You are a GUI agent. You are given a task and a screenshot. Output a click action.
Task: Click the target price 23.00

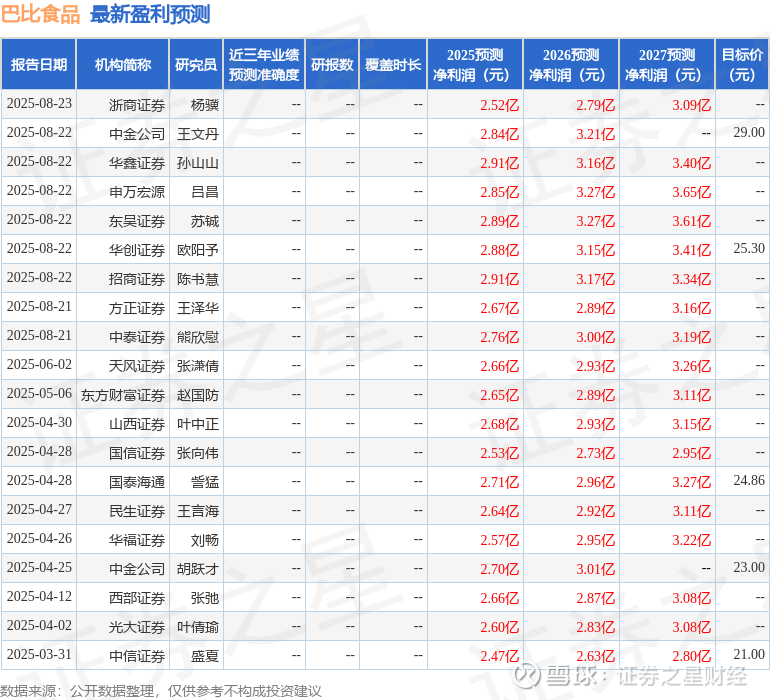click(x=749, y=567)
